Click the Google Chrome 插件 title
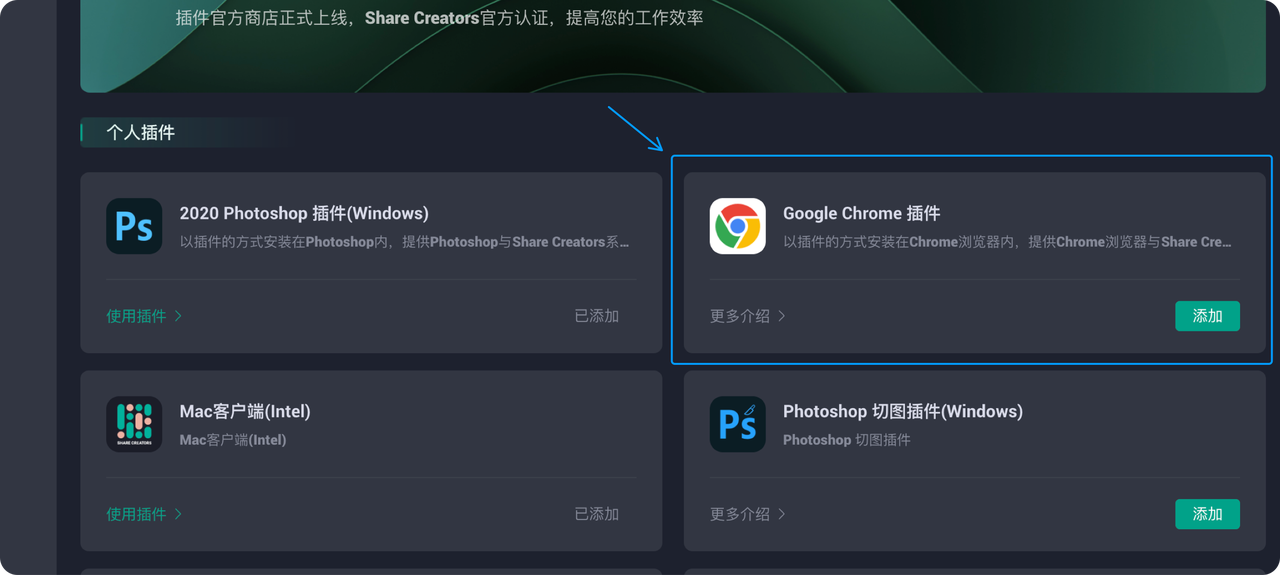This screenshot has height=575, width=1280. click(x=861, y=213)
